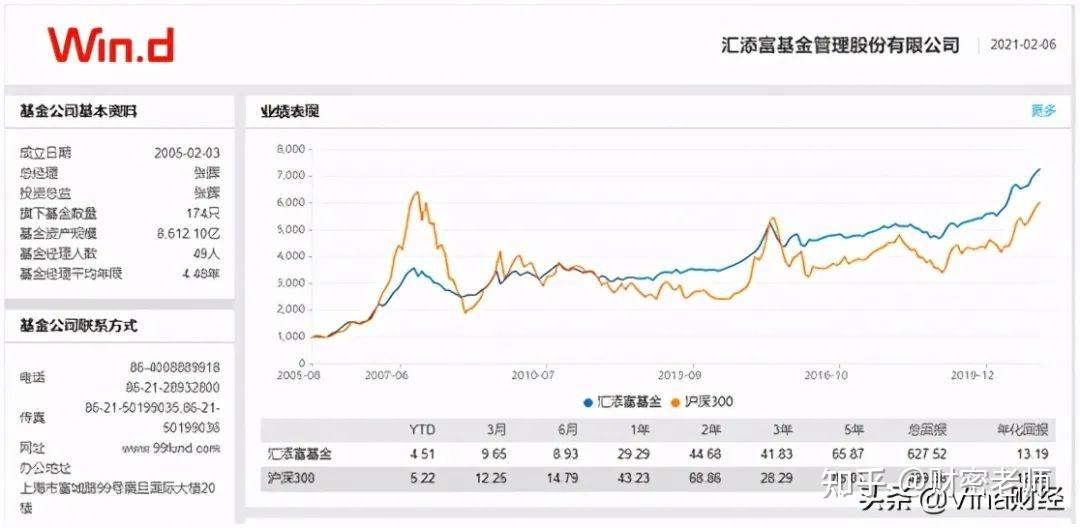Click the date 2021-02-06 in header
1080x528 pixels.
pyautogui.click(x=1023, y=45)
